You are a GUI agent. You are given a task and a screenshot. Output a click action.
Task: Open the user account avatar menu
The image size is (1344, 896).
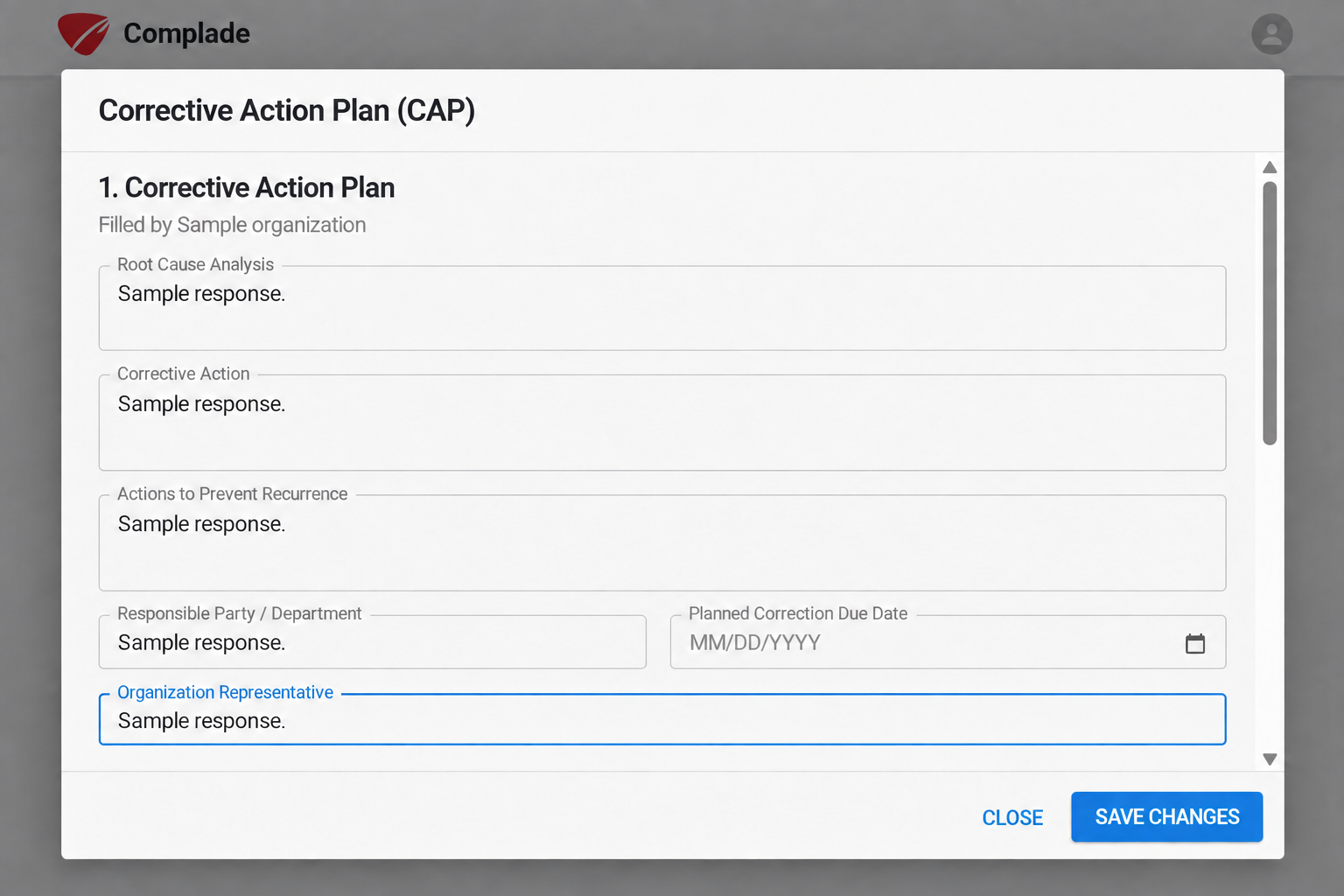(x=1271, y=34)
